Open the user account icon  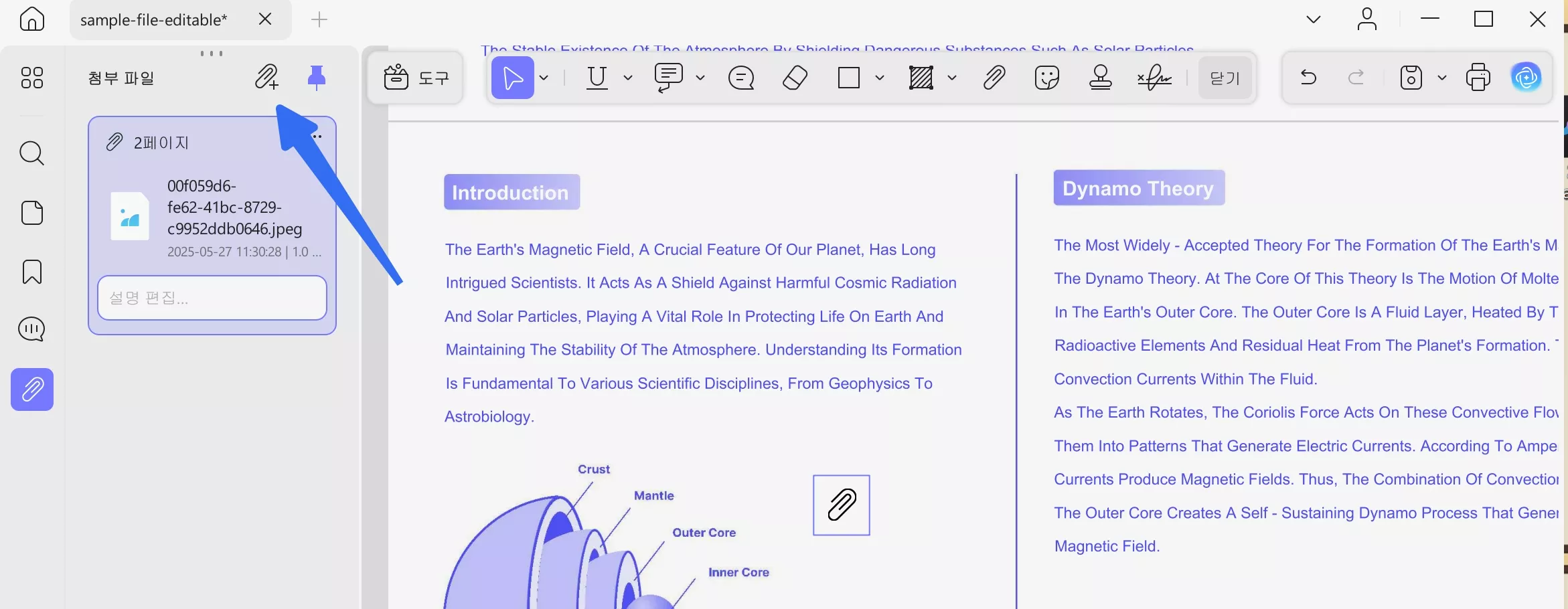pos(1366,19)
